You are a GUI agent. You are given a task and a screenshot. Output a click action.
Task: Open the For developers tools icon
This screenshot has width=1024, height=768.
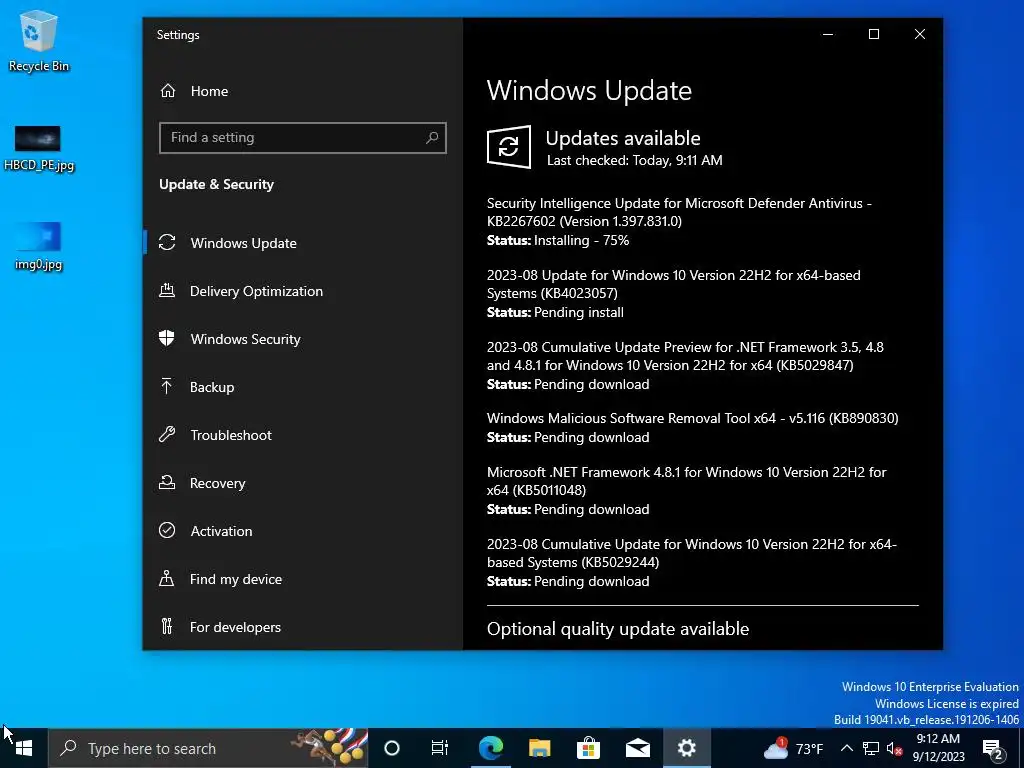[x=167, y=626]
